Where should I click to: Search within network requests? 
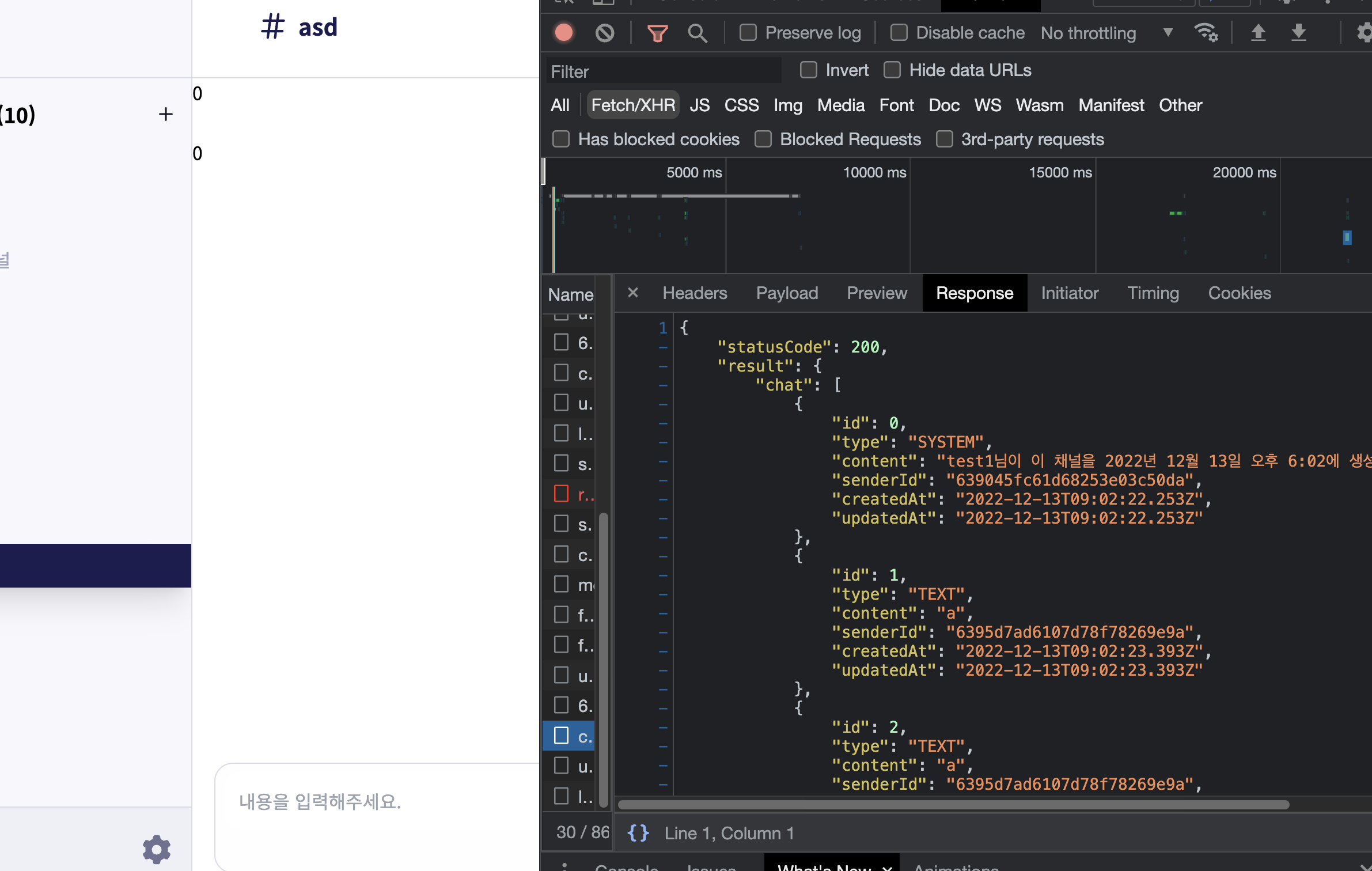(x=697, y=33)
